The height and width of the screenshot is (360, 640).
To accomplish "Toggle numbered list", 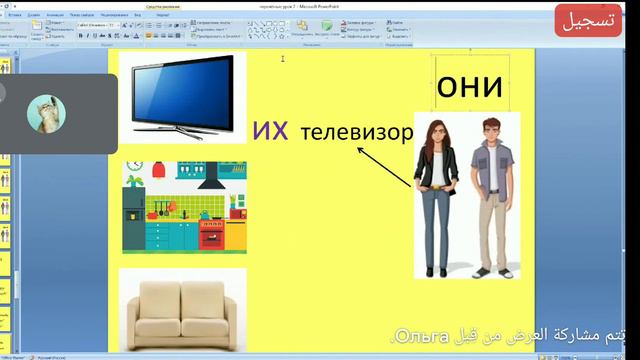I will (158, 25).
